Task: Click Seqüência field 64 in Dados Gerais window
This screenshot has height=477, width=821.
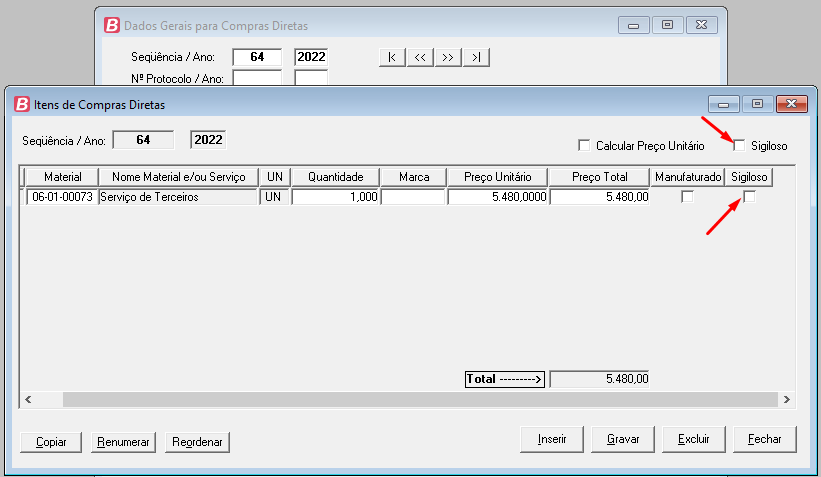Action: pos(257,57)
